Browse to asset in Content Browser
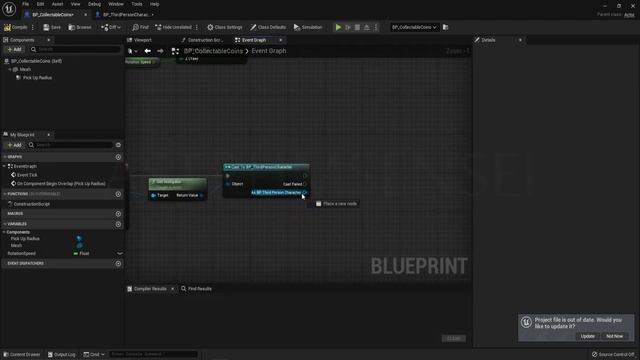This screenshot has width=640, height=360. (80, 27)
